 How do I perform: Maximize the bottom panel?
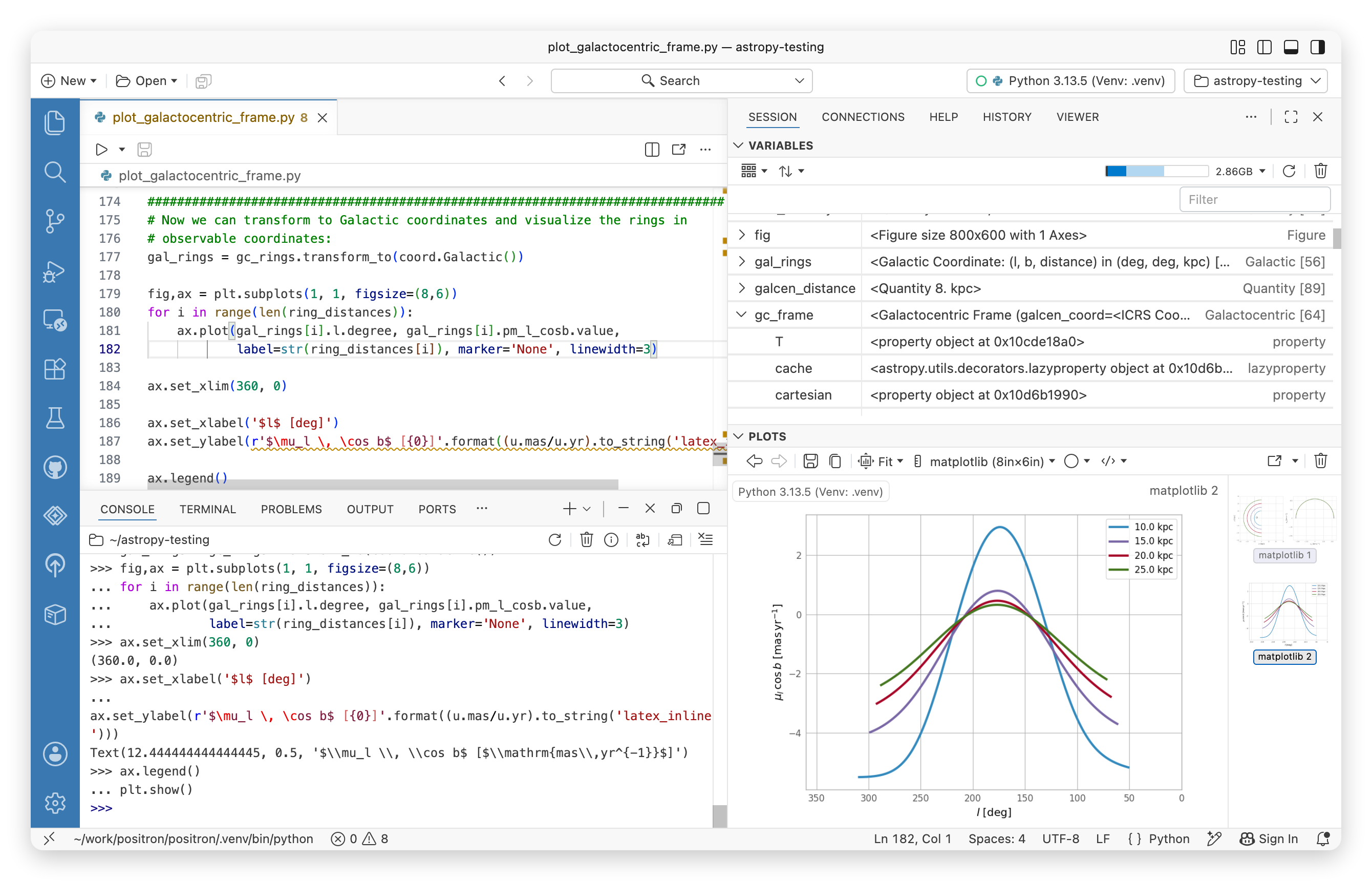point(703,508)
